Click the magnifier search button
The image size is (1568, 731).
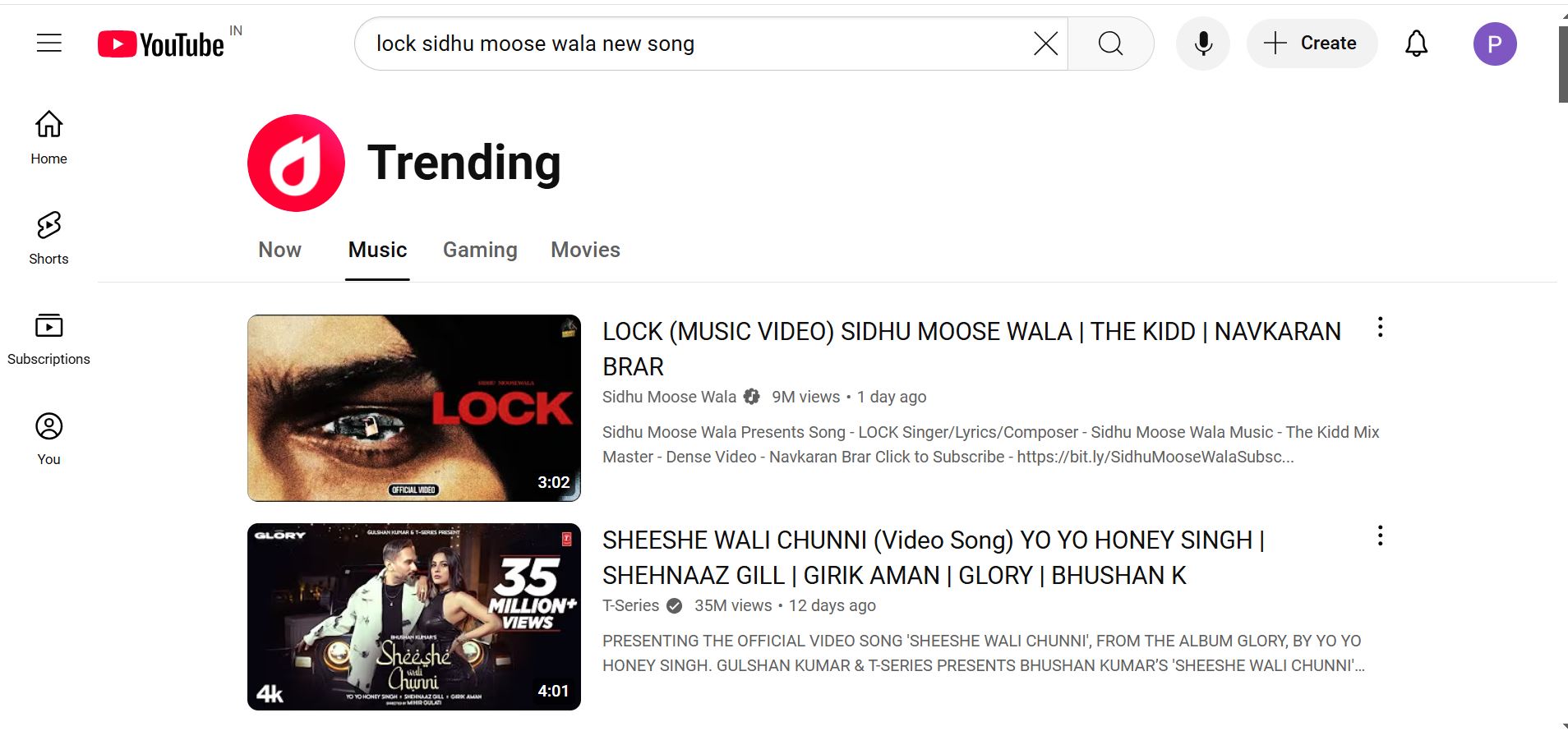coord(1110,44)
